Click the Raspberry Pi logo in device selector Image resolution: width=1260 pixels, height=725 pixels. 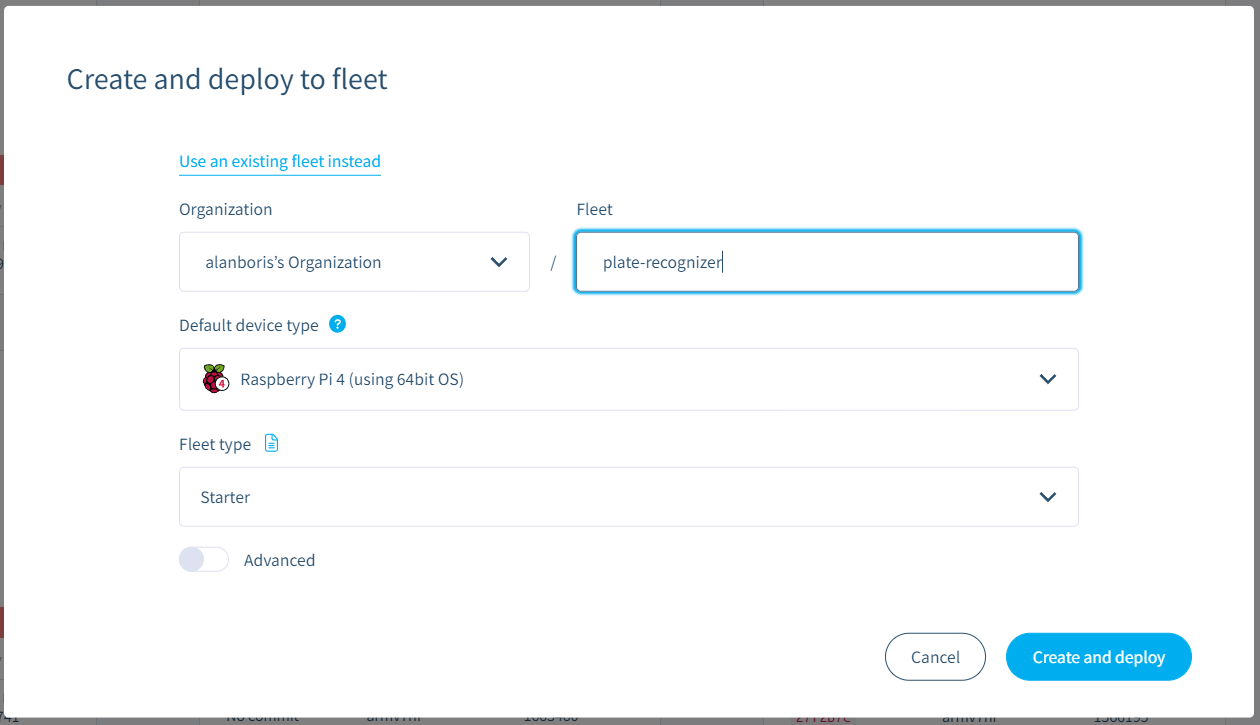pos(214,379)
